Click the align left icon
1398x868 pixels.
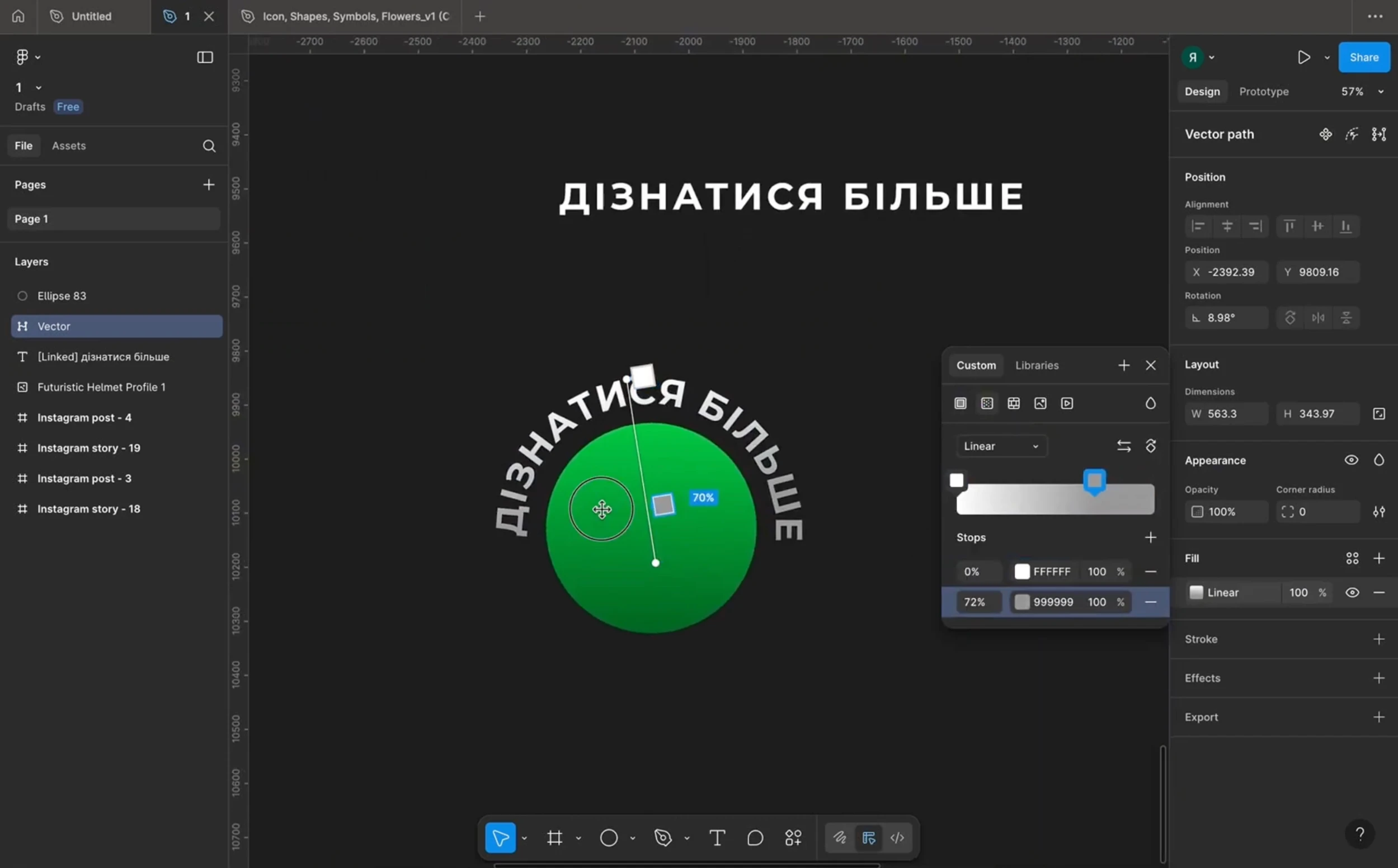click(x=1198, y=226)
